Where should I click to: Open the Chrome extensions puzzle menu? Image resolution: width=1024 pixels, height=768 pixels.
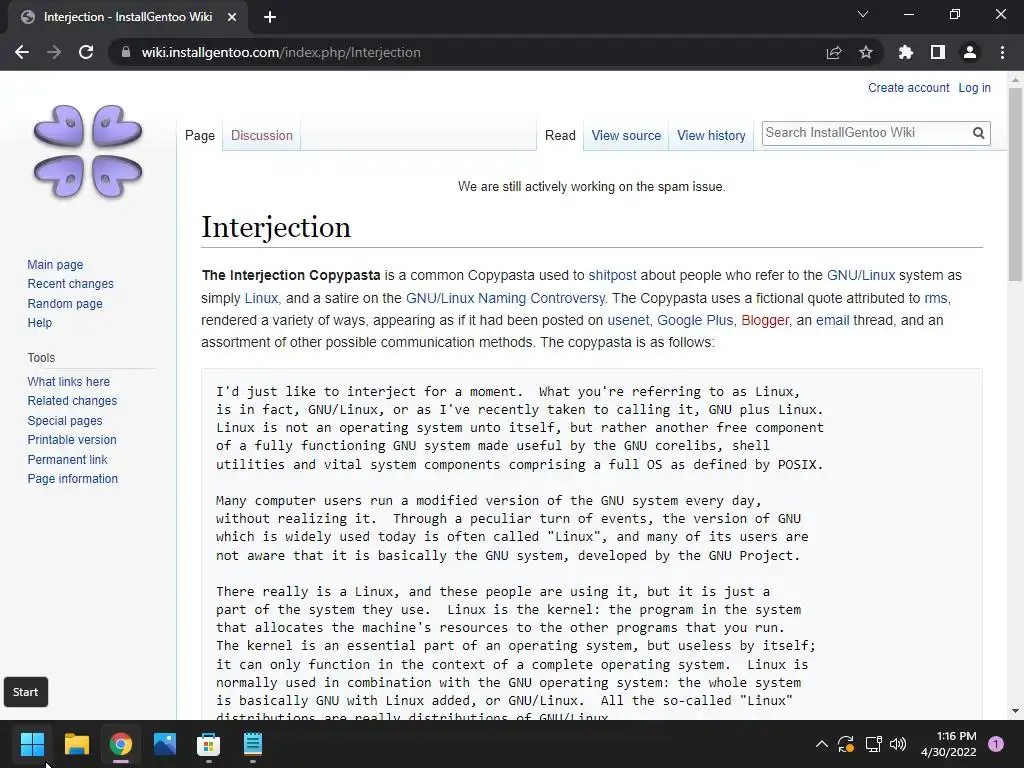pos(905,52)
